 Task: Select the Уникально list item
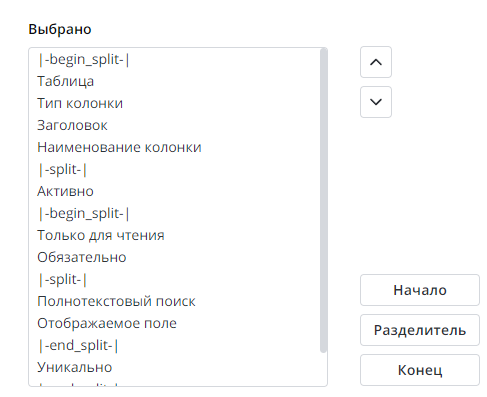click(174, 367)
